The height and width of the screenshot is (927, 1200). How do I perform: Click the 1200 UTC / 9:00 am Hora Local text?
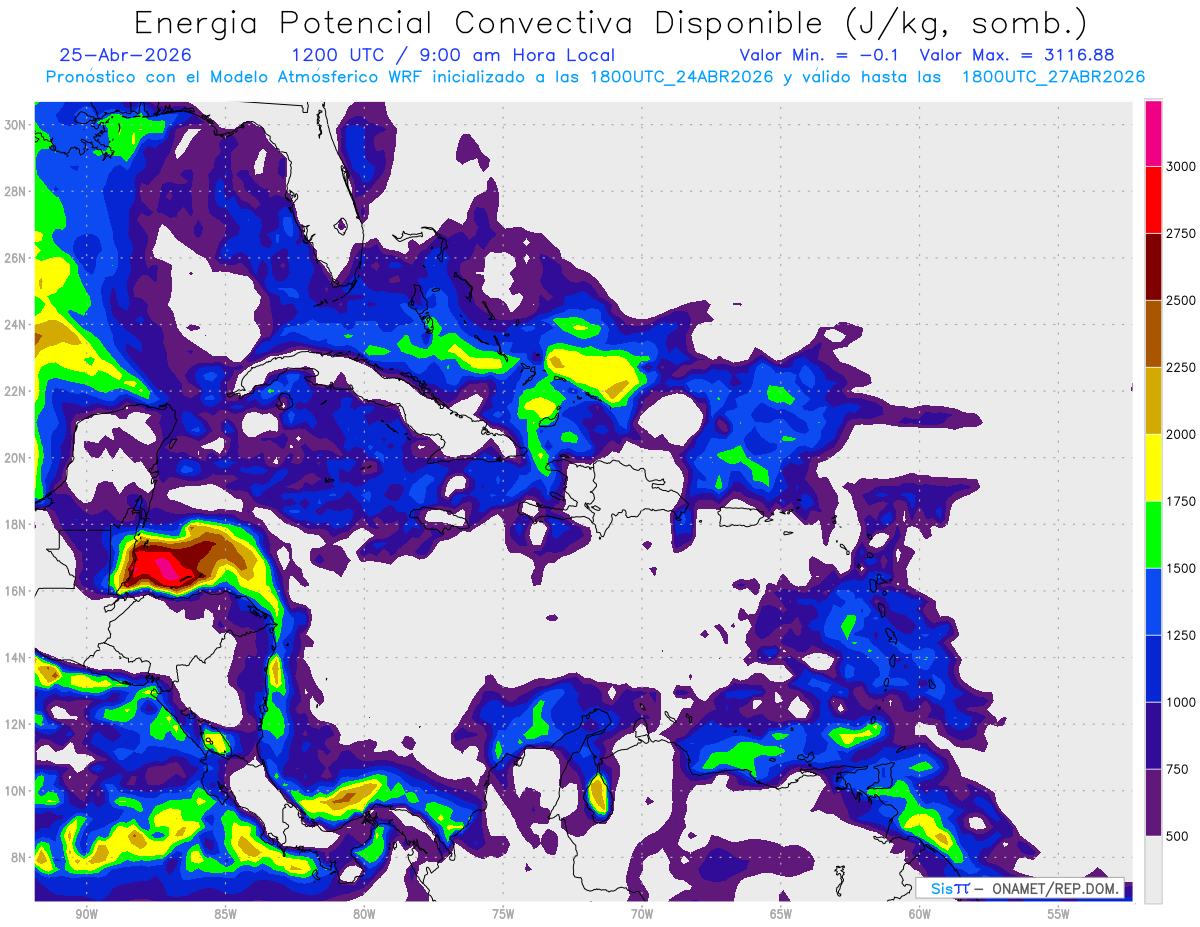point(453,56)
